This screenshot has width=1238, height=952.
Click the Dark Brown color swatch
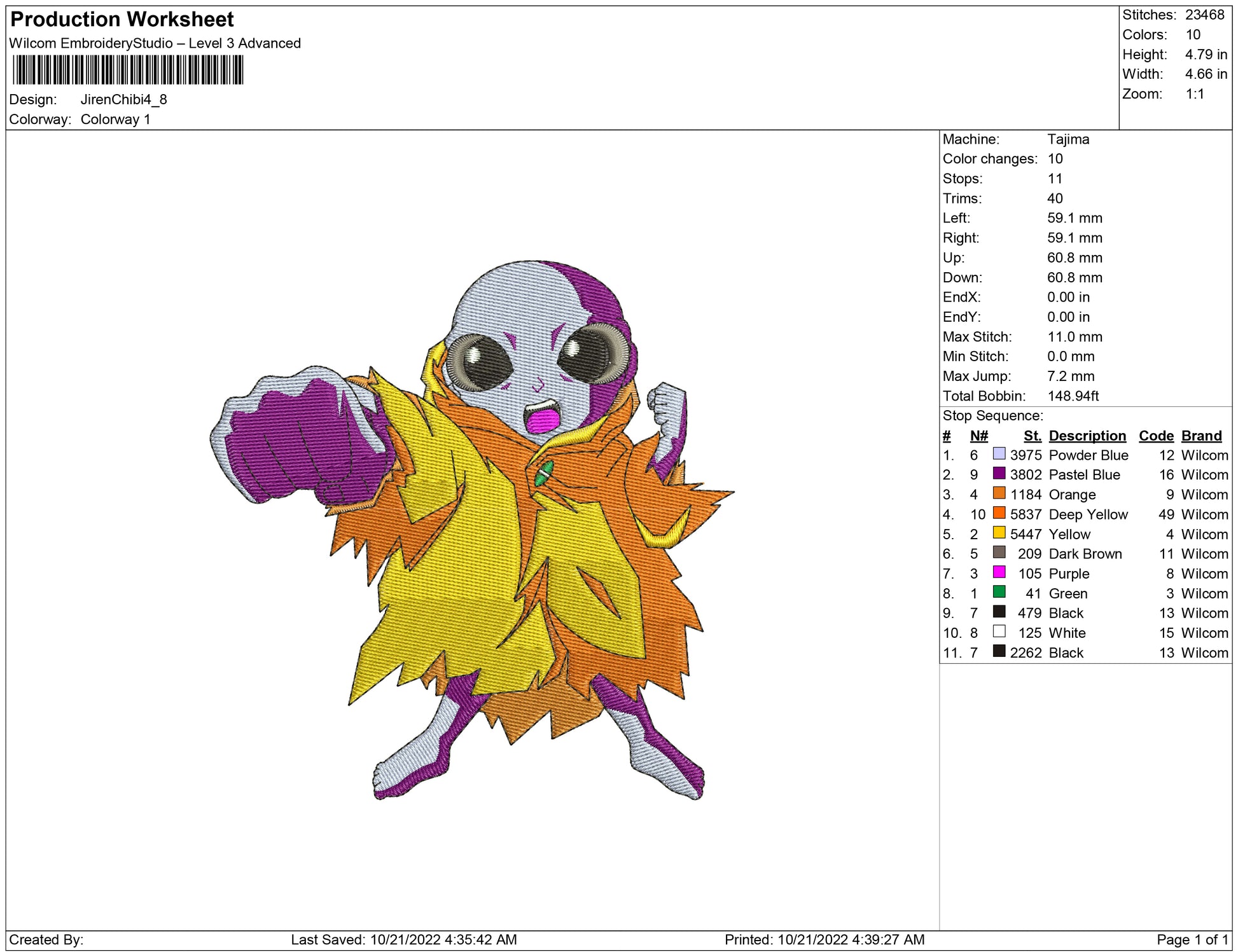(999, 553)
